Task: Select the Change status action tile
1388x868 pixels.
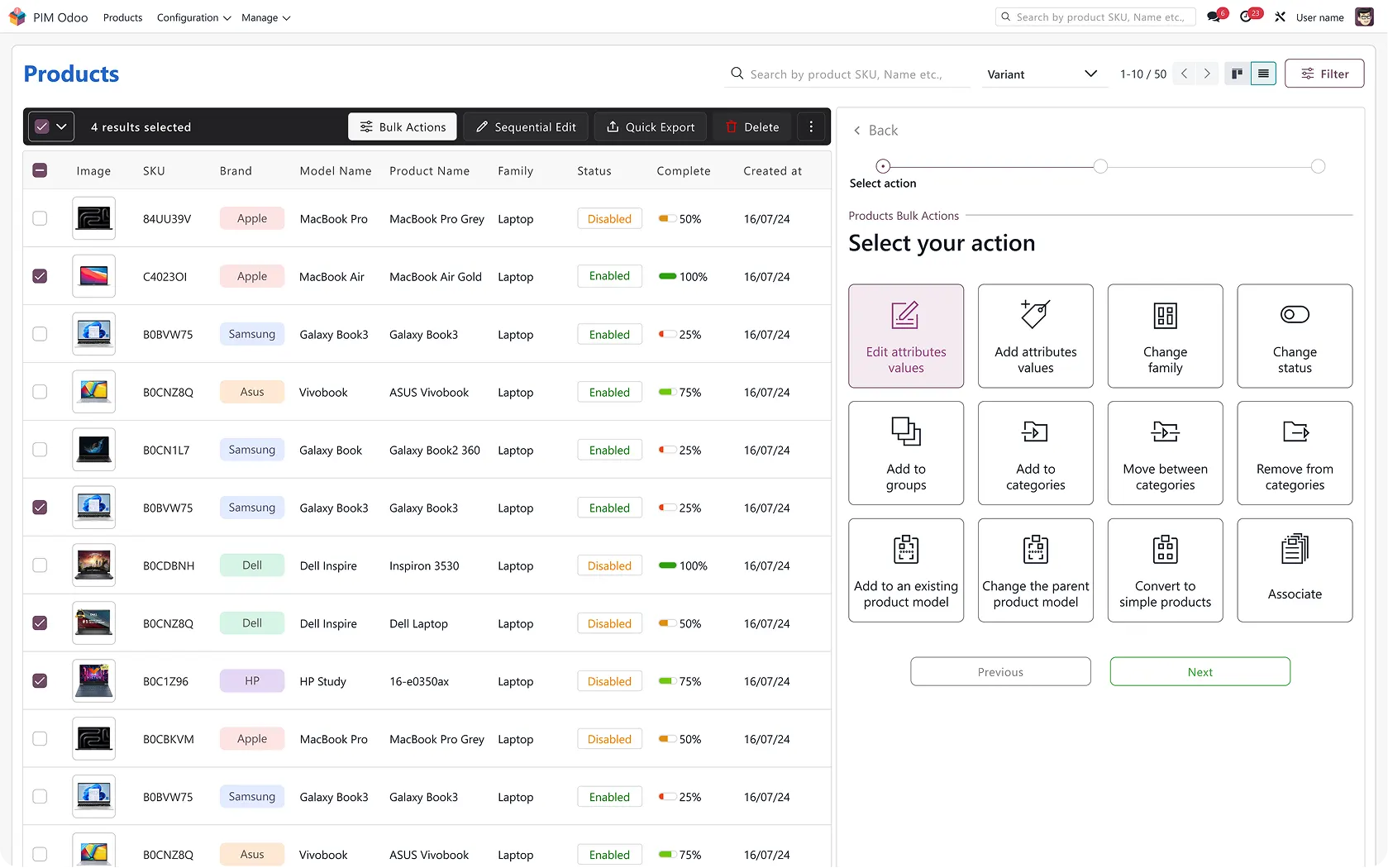Action: 1294,336
